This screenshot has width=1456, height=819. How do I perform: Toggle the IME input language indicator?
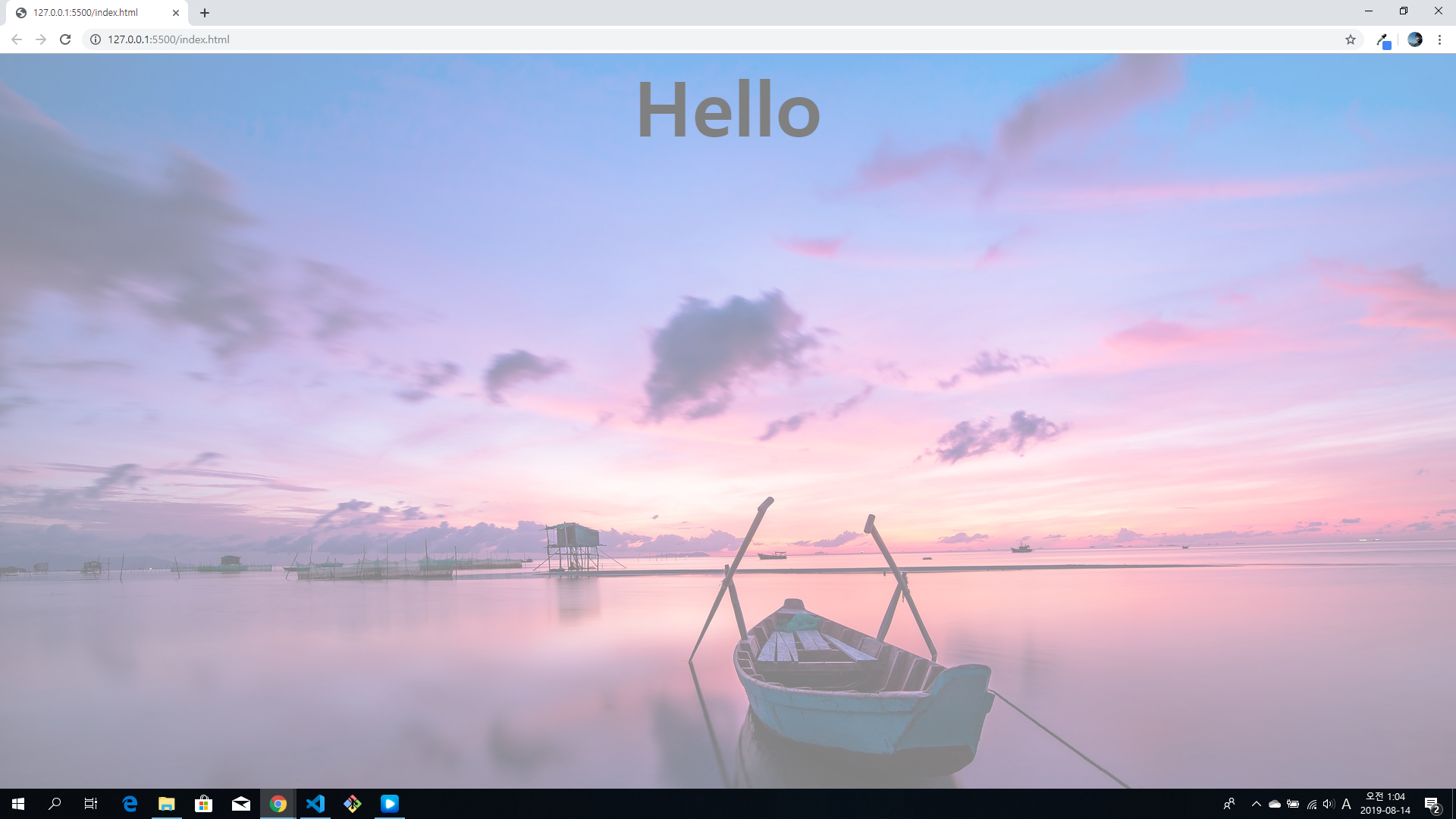click(1346, 804)
